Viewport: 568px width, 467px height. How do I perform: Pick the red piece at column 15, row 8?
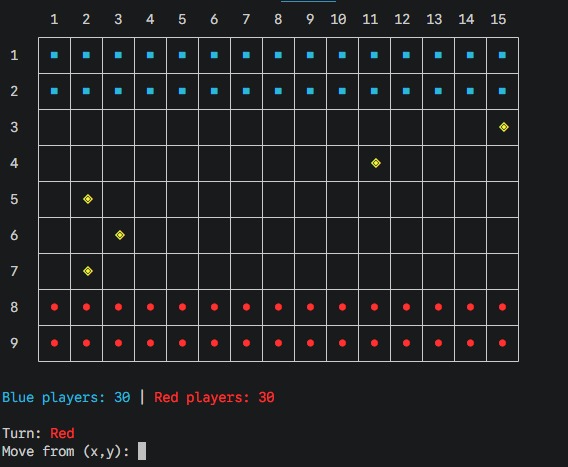pos(502,307)
